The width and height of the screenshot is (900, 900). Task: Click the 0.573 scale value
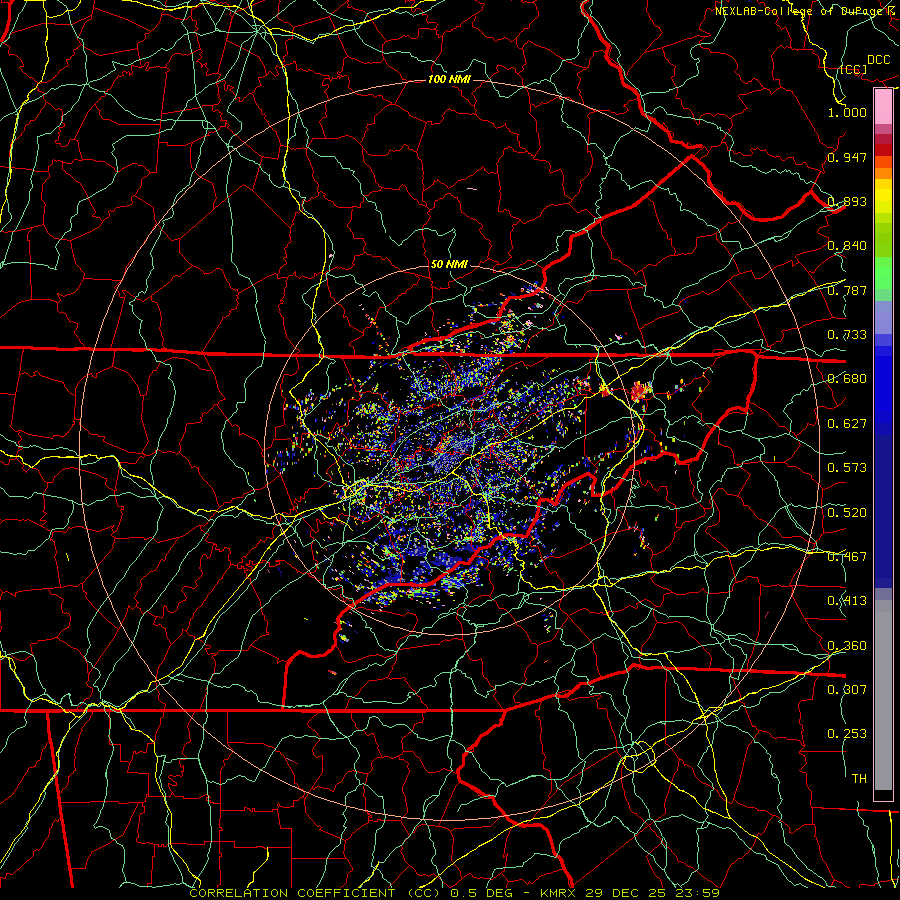pos(847,468)
